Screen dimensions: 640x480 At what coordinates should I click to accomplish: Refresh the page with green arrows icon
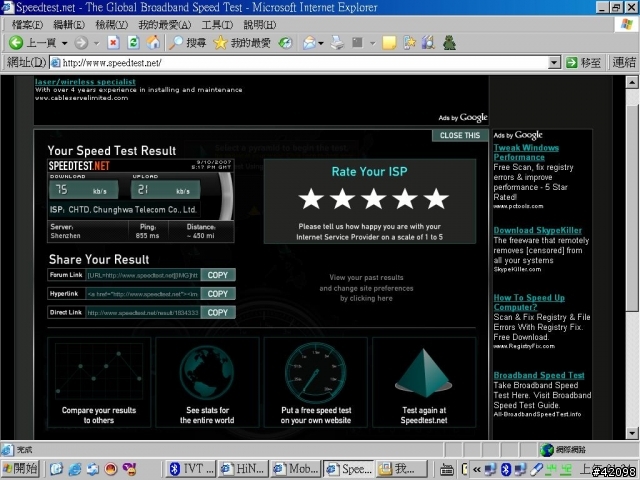click(x=133, y=42)
